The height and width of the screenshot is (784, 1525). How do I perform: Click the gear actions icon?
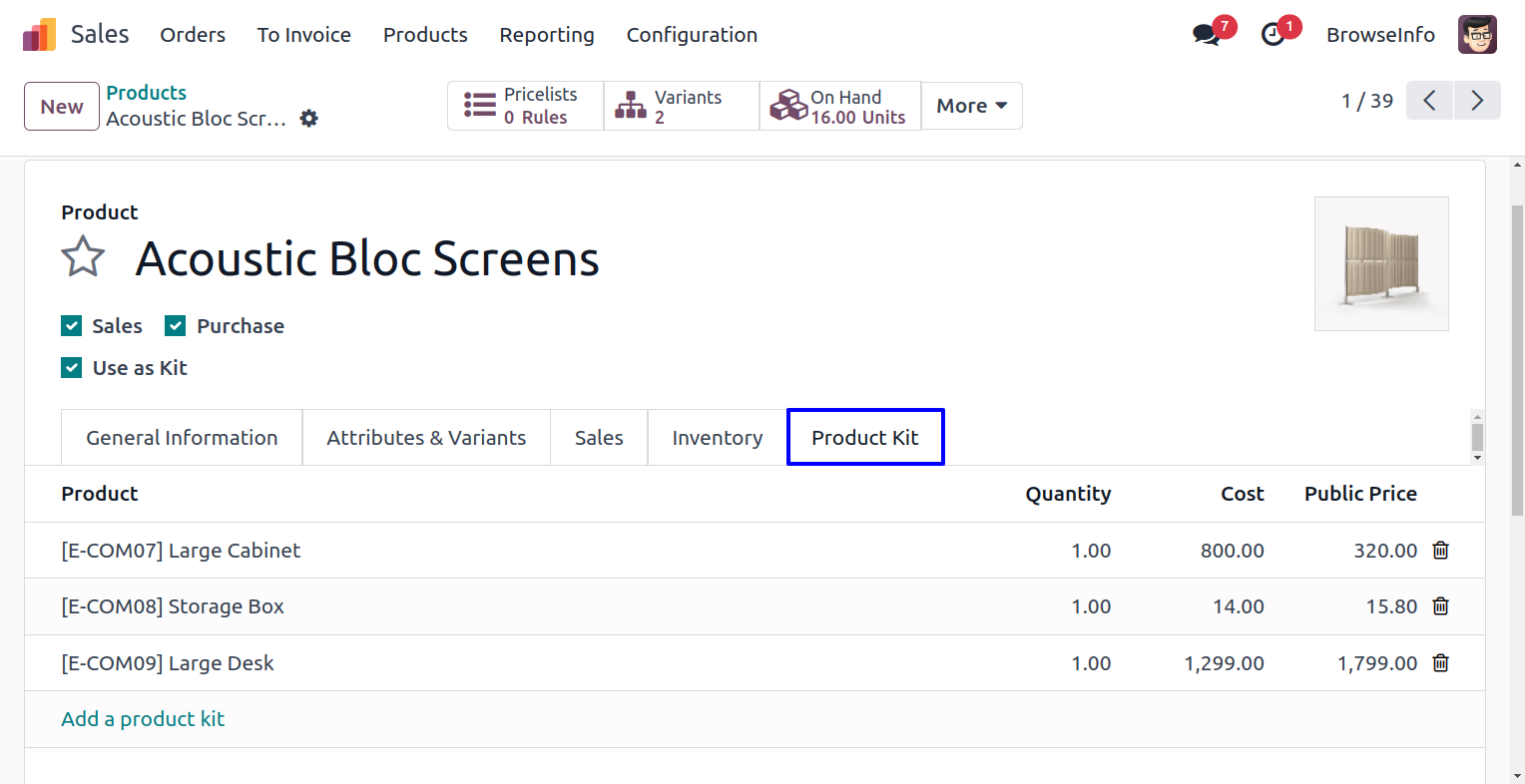[309, 119]
